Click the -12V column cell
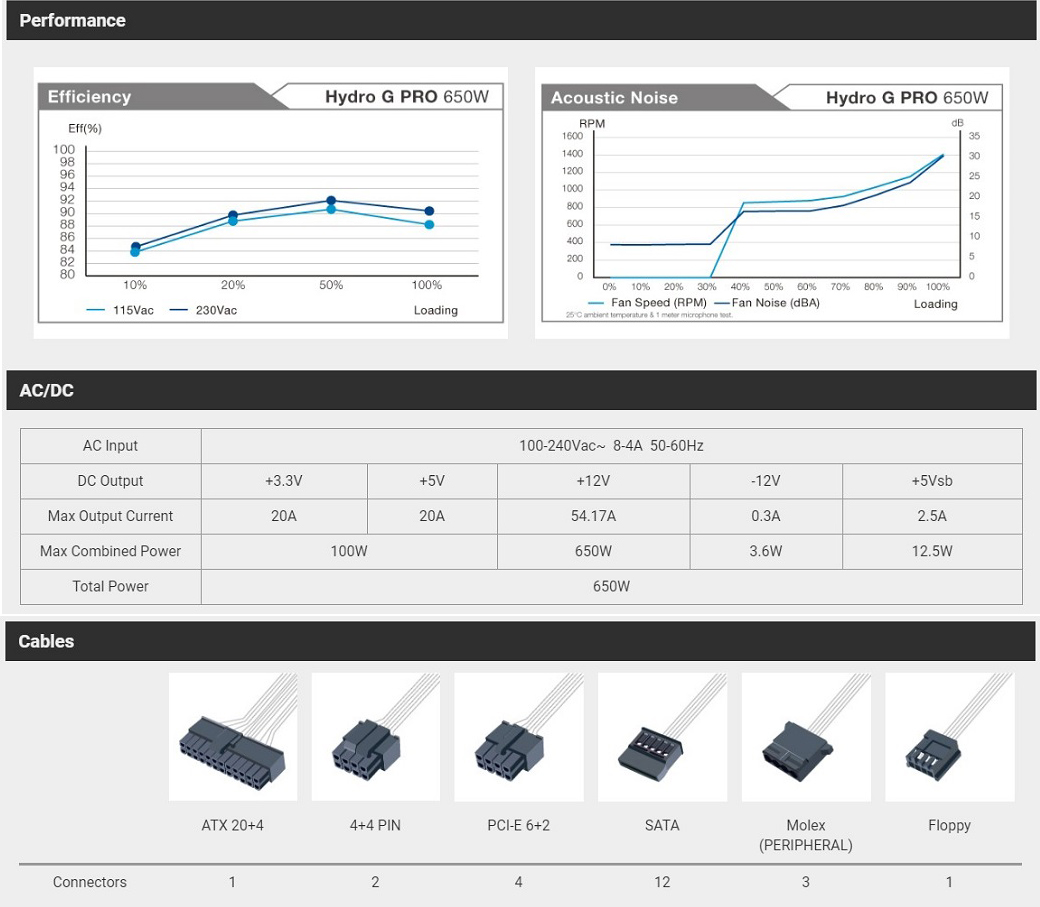The width and height of the screenshot is (1040, 907). 766,481
